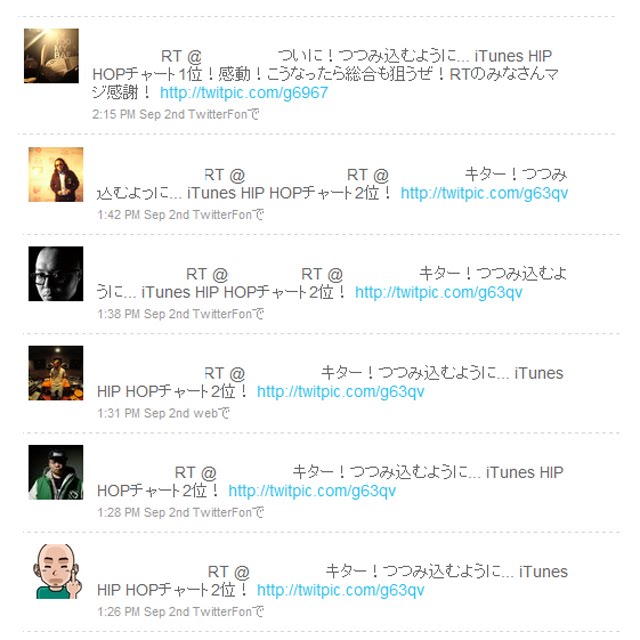640x640 pixels.
Task: Open the twitpic.com/g6967 link
Action: click(244, 93)
